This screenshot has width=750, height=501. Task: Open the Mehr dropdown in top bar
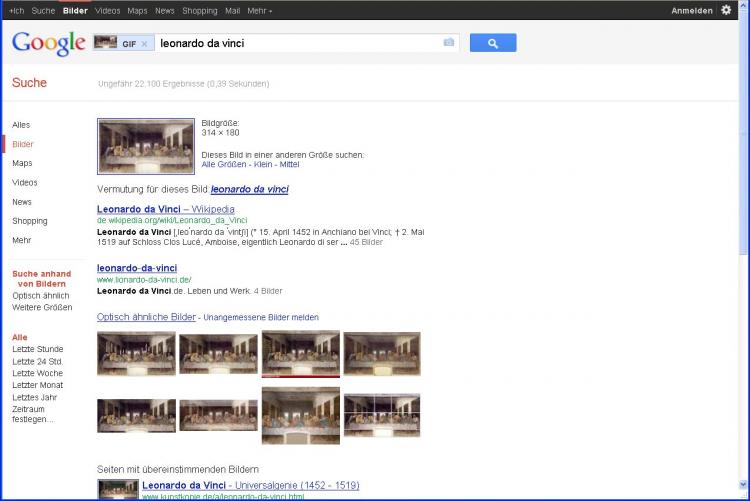259,10
